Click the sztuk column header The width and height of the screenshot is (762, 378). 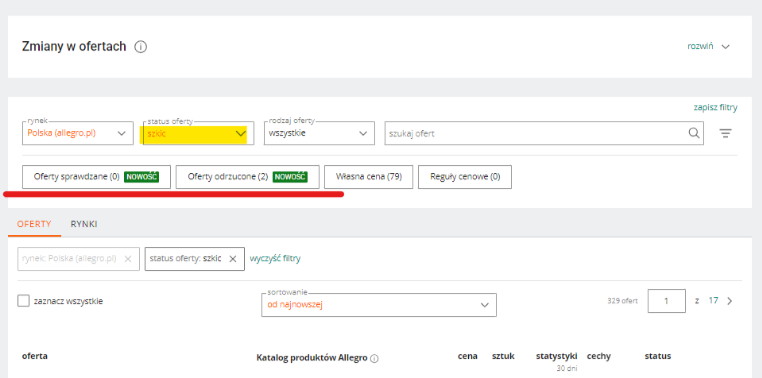coord(503,356)
